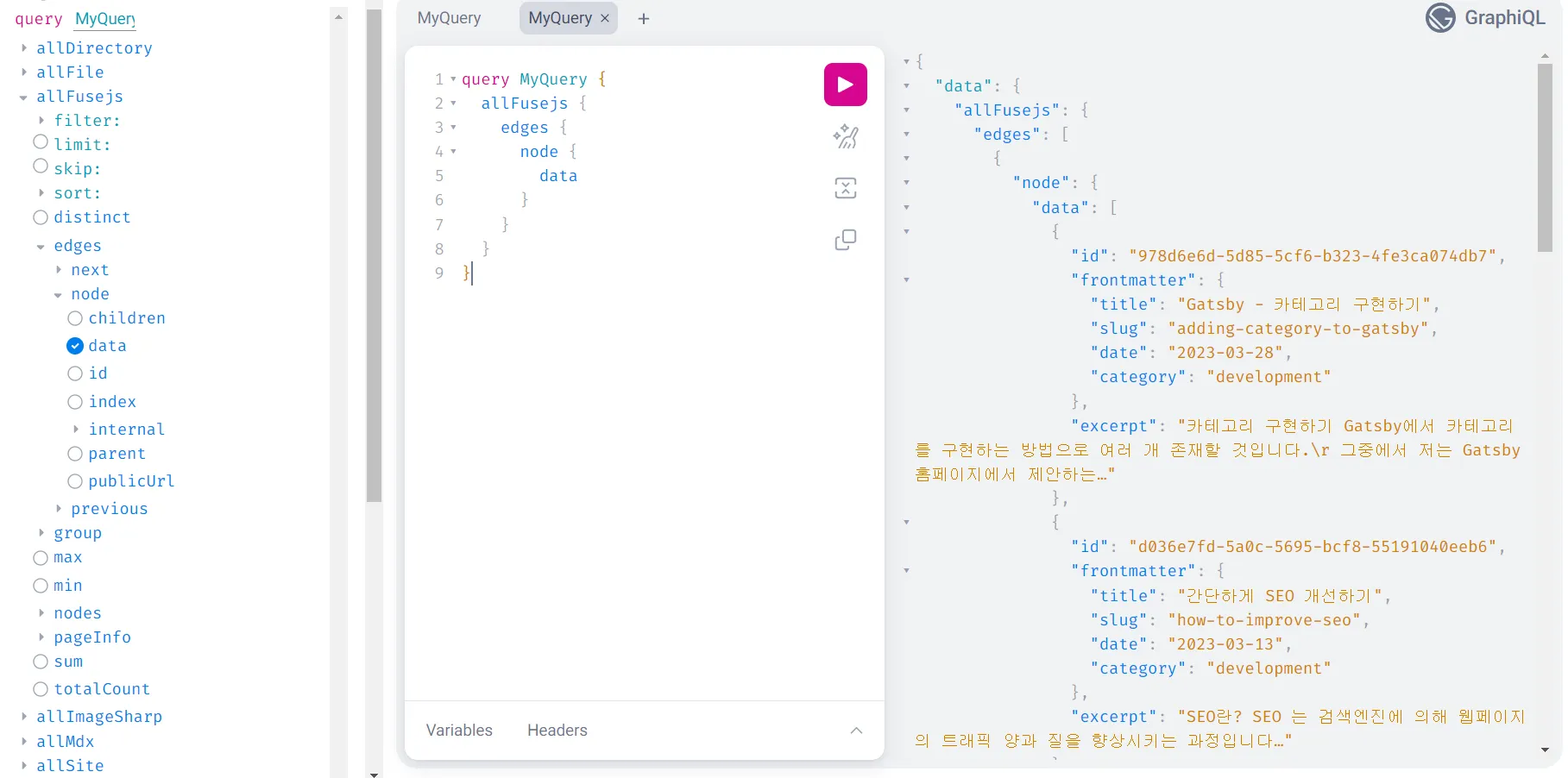Viewport: 1568px width, 778px height.
Task: Switch to the Variables tab
Action: pos(458,731)
